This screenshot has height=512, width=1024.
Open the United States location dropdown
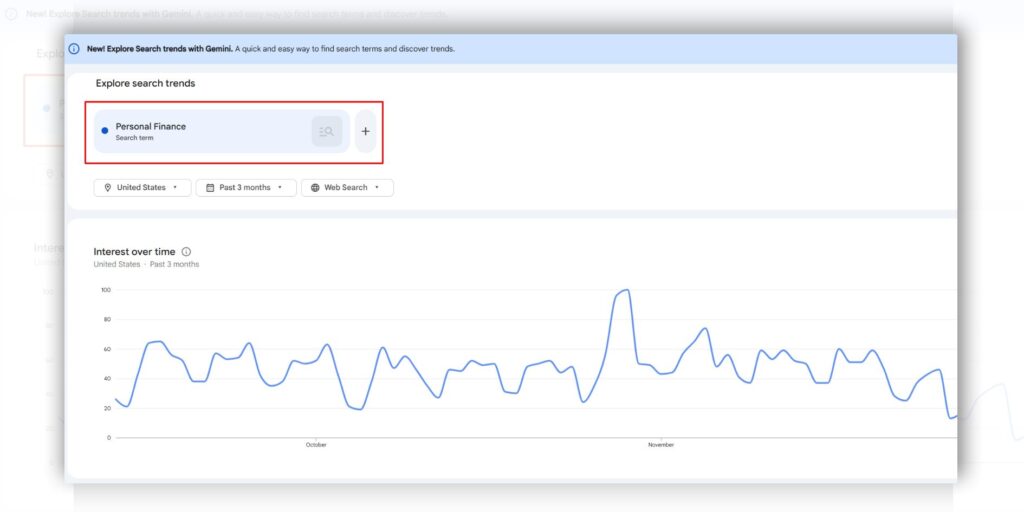click(142, 187)
